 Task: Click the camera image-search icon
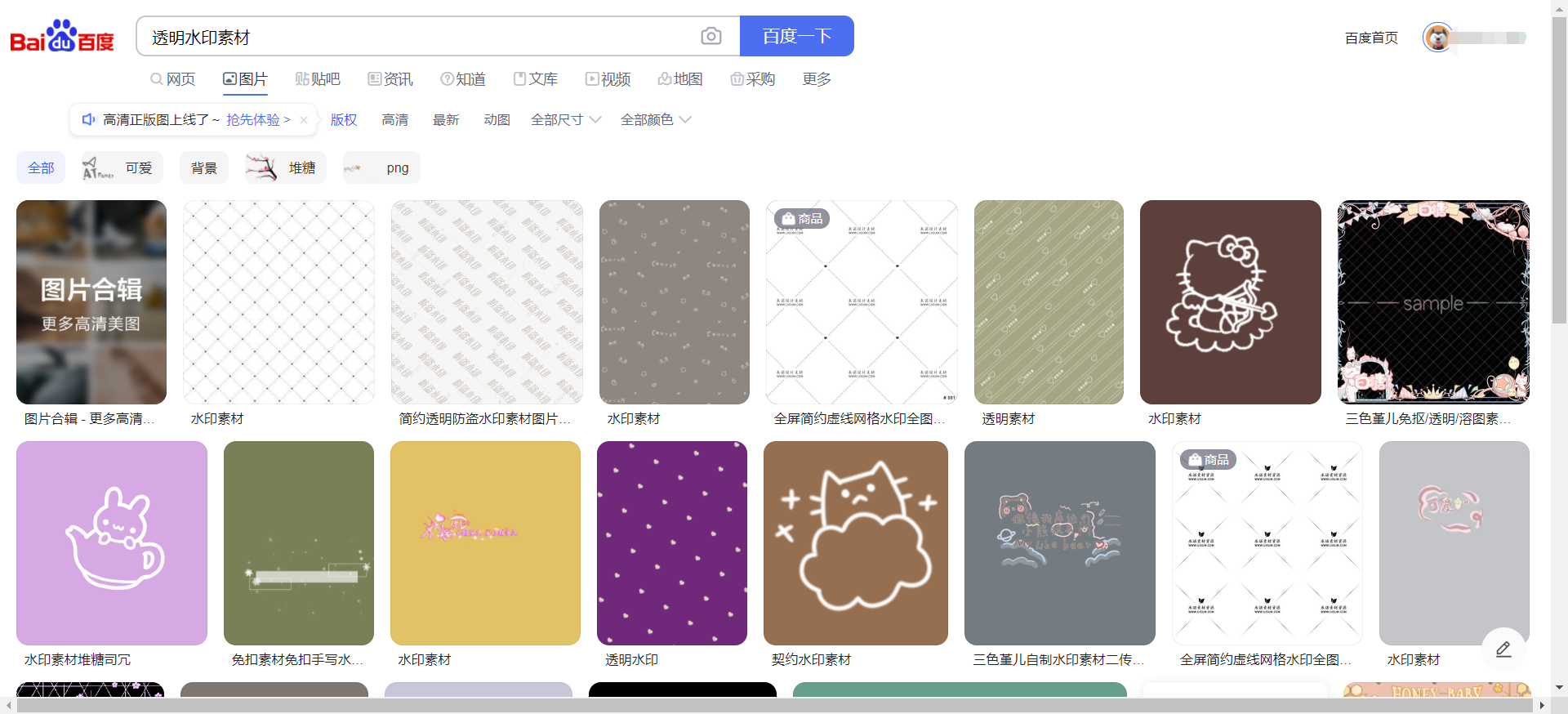[710, 36]
